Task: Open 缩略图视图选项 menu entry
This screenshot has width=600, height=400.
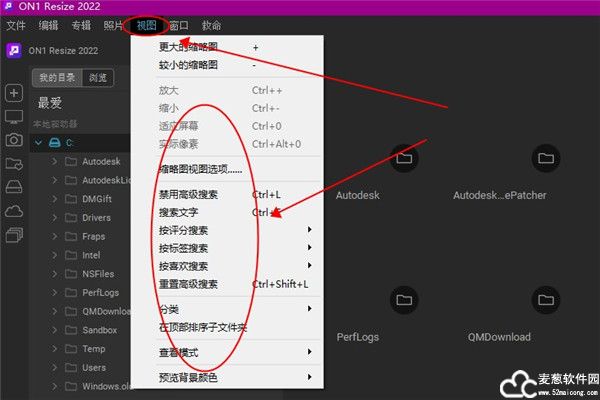Action: click(x=227, y=169)
